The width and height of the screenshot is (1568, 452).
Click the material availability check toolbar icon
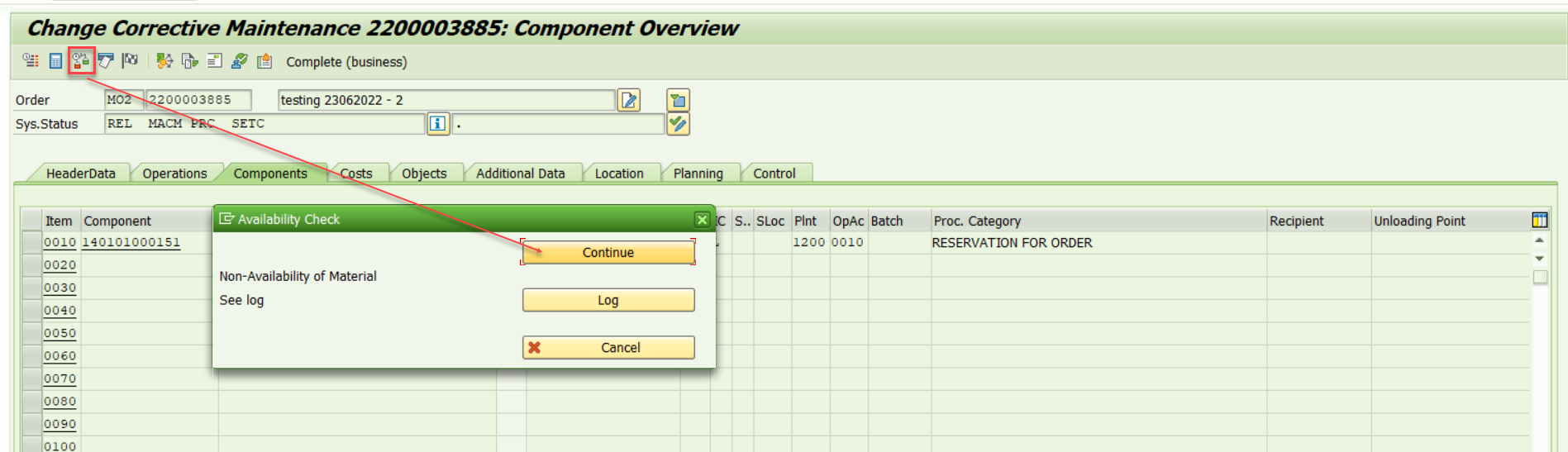[81, 61]
